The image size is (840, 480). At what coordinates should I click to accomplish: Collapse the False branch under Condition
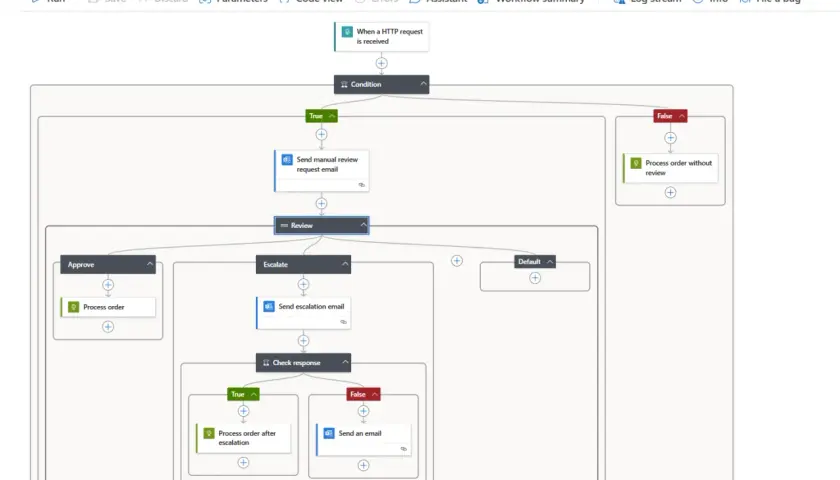(681, 116)
